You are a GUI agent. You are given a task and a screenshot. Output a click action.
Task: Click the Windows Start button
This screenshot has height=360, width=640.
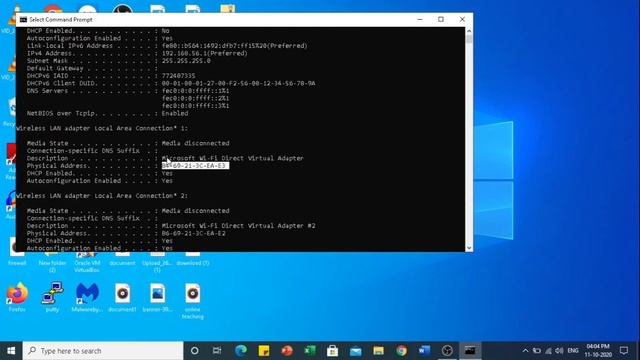(x=11, y=351)
